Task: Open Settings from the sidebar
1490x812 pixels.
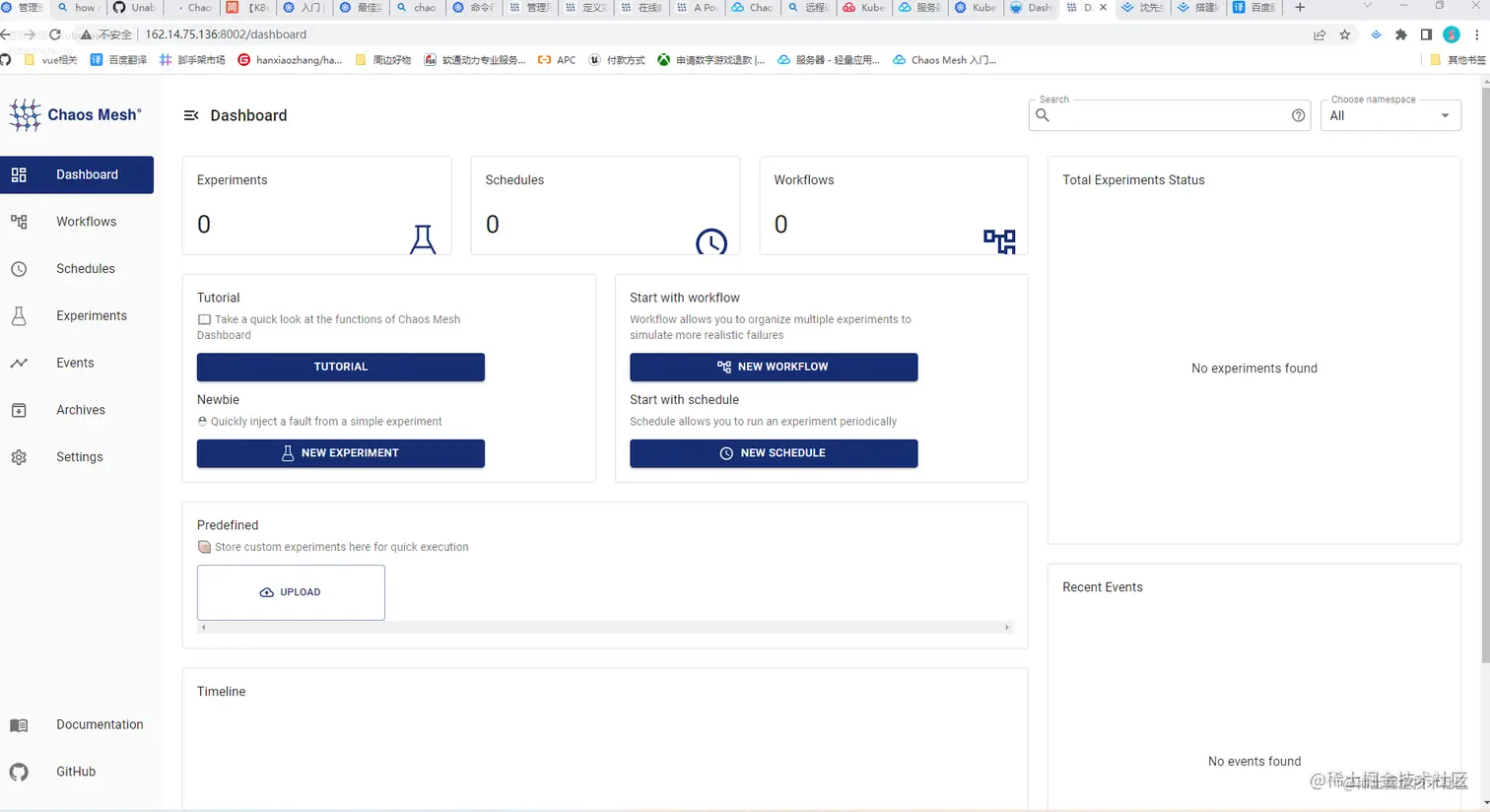Action: point(77,457)
